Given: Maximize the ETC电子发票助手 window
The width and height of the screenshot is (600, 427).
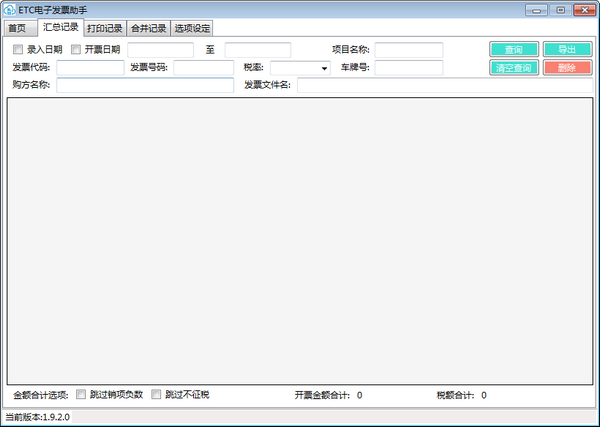Looking at the screenshot, I should pyautogui.click(x=561, y=10).
